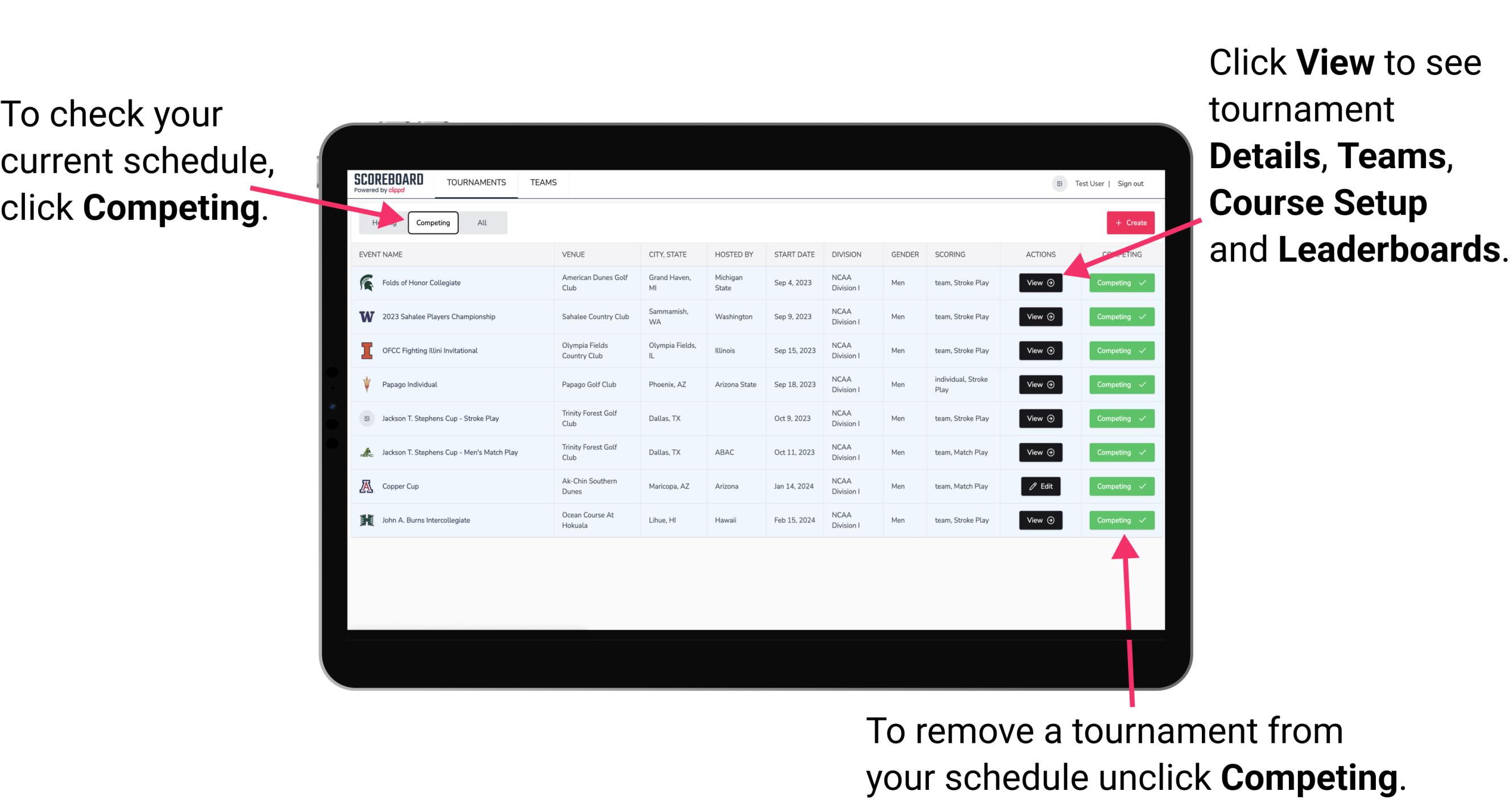Click the + Create button icon

[1129, 221]
